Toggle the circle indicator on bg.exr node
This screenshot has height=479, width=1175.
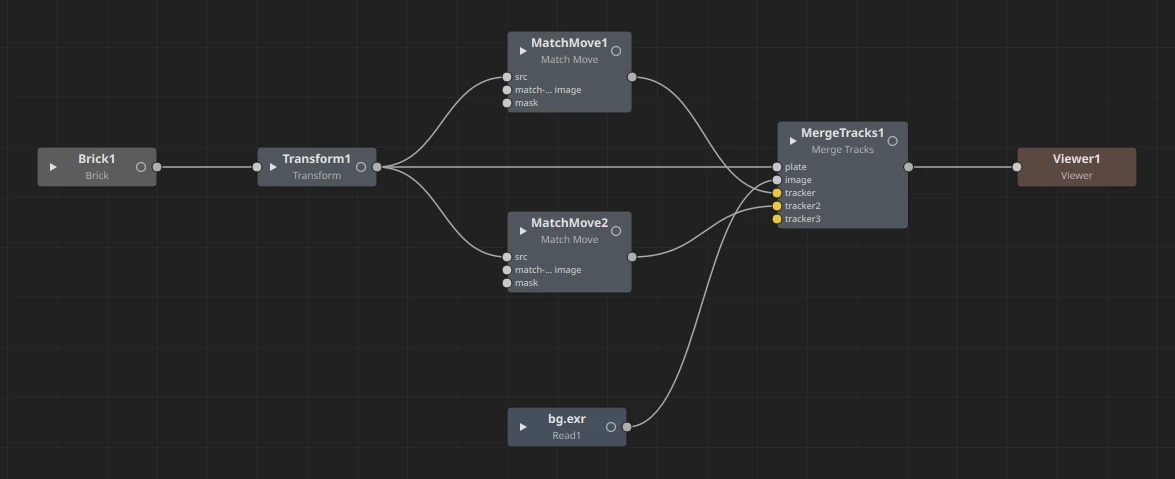click(x=611, y=427)
